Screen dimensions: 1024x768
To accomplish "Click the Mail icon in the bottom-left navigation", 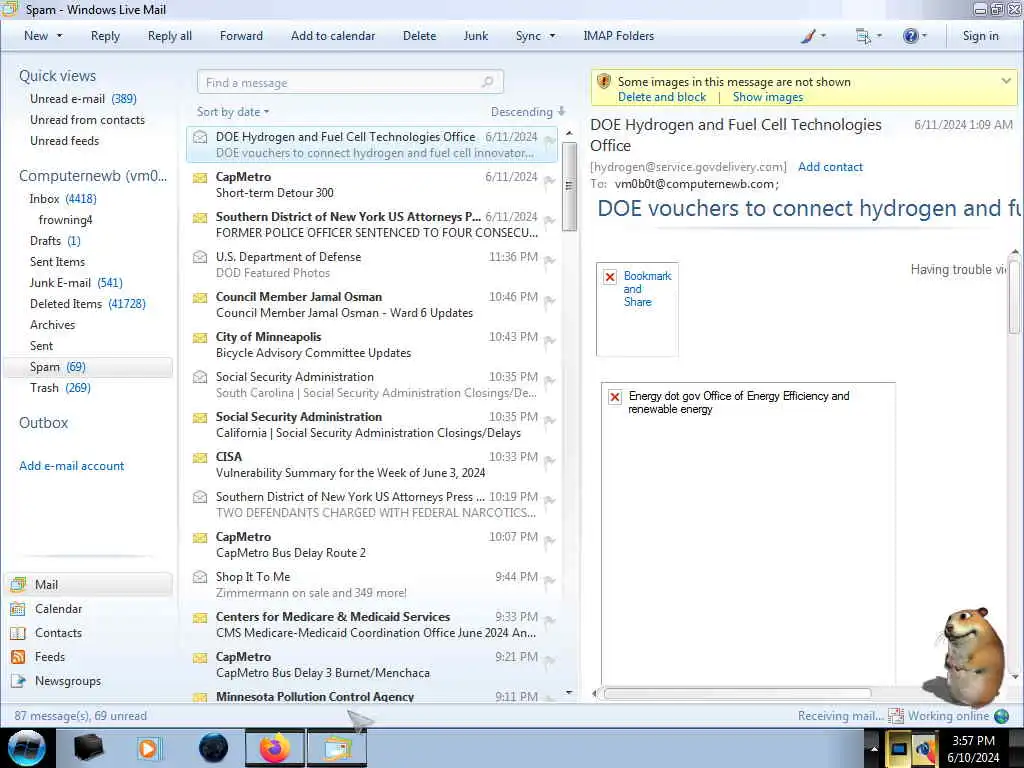I will (x=18, y=584).
